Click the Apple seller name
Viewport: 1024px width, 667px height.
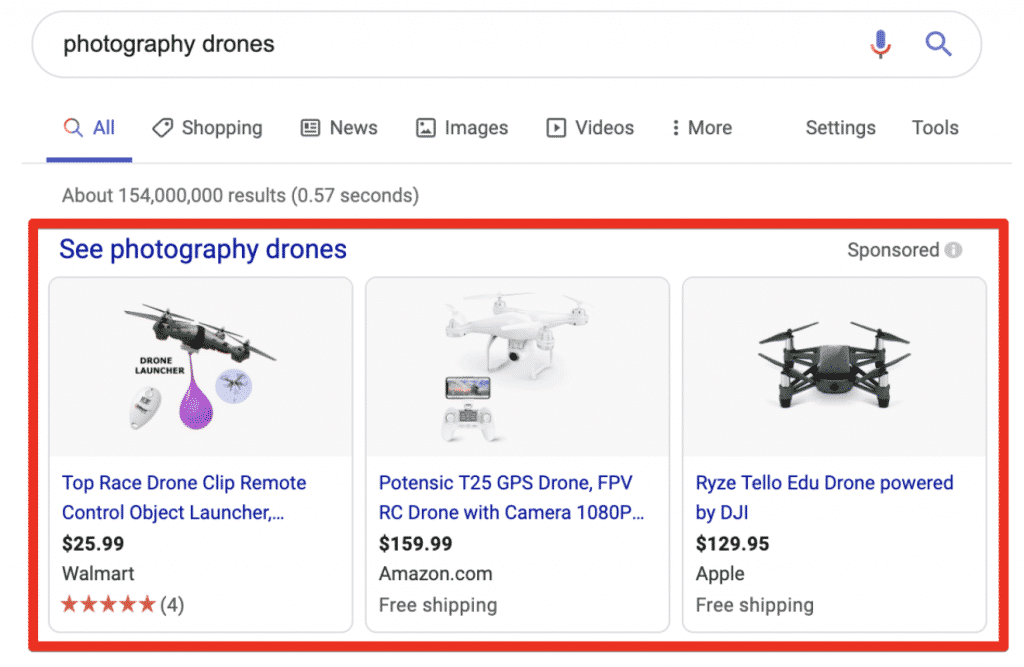coord(720,574)
